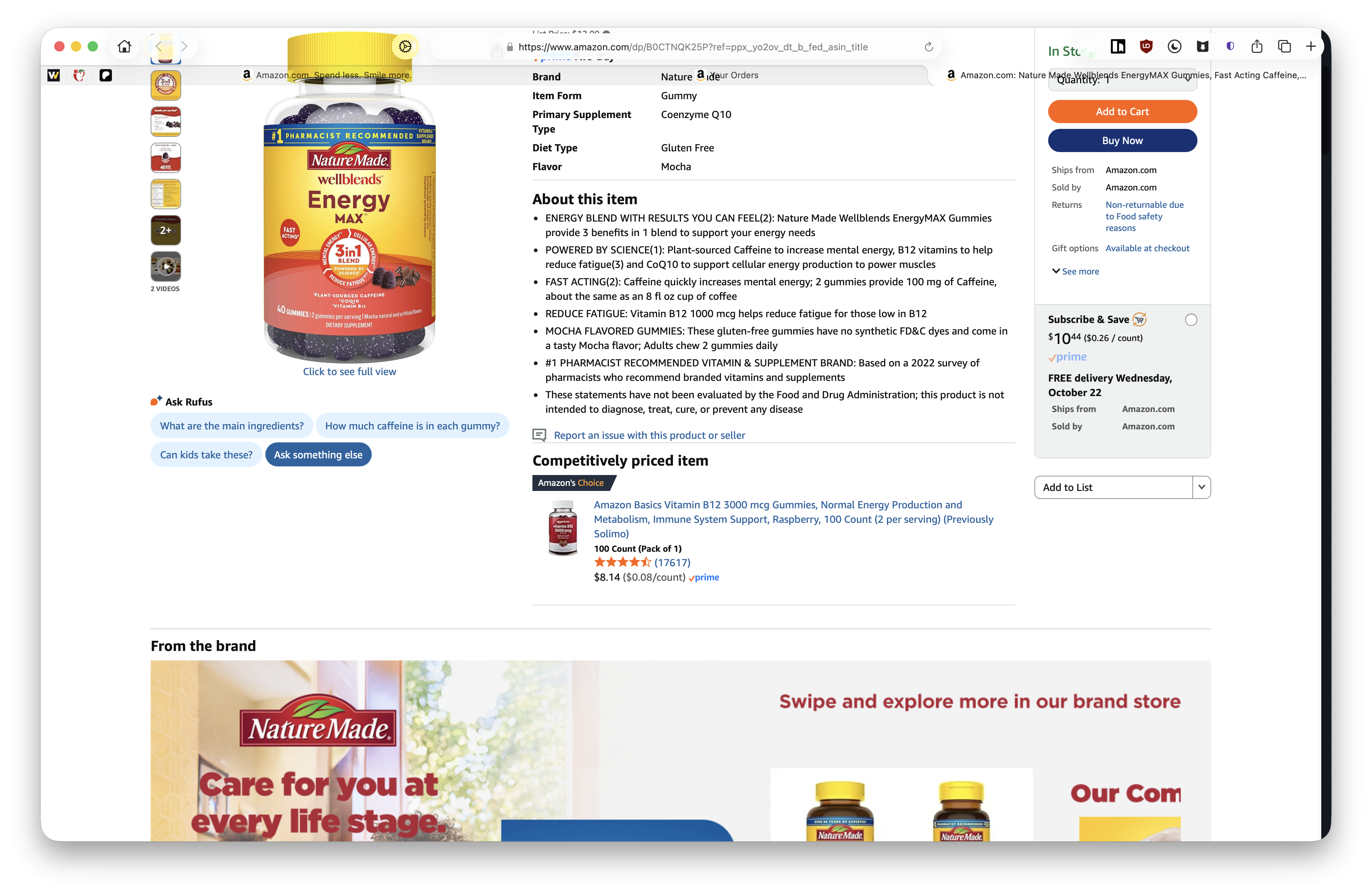Image resolution: width=1372 pixels, height=895 pixels.
Task: Open the share icon in browser toolbar
Action: tap(1257, 47)
